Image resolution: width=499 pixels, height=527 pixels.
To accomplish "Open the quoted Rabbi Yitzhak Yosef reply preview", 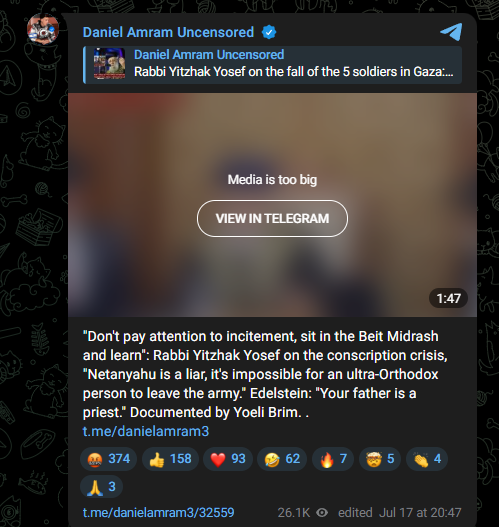I will [272, 65].
